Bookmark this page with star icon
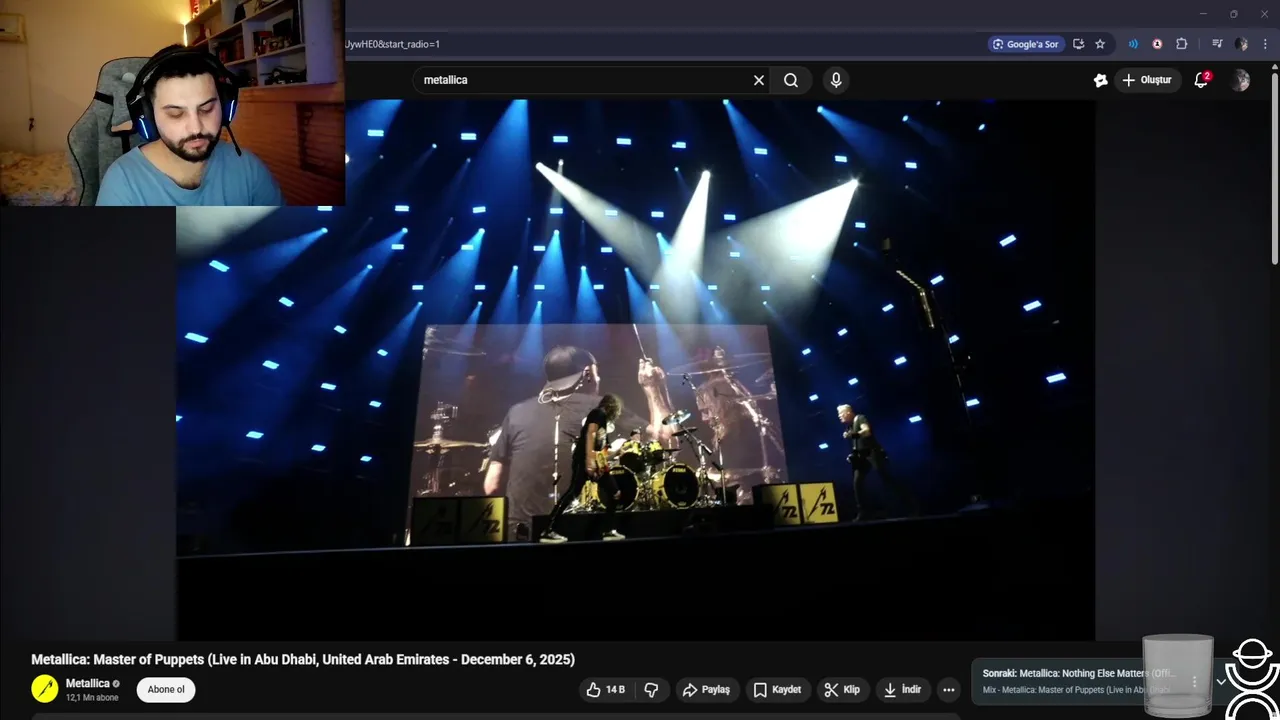The width and height of the screenshot is (1280, 720). coord(1100,44)
